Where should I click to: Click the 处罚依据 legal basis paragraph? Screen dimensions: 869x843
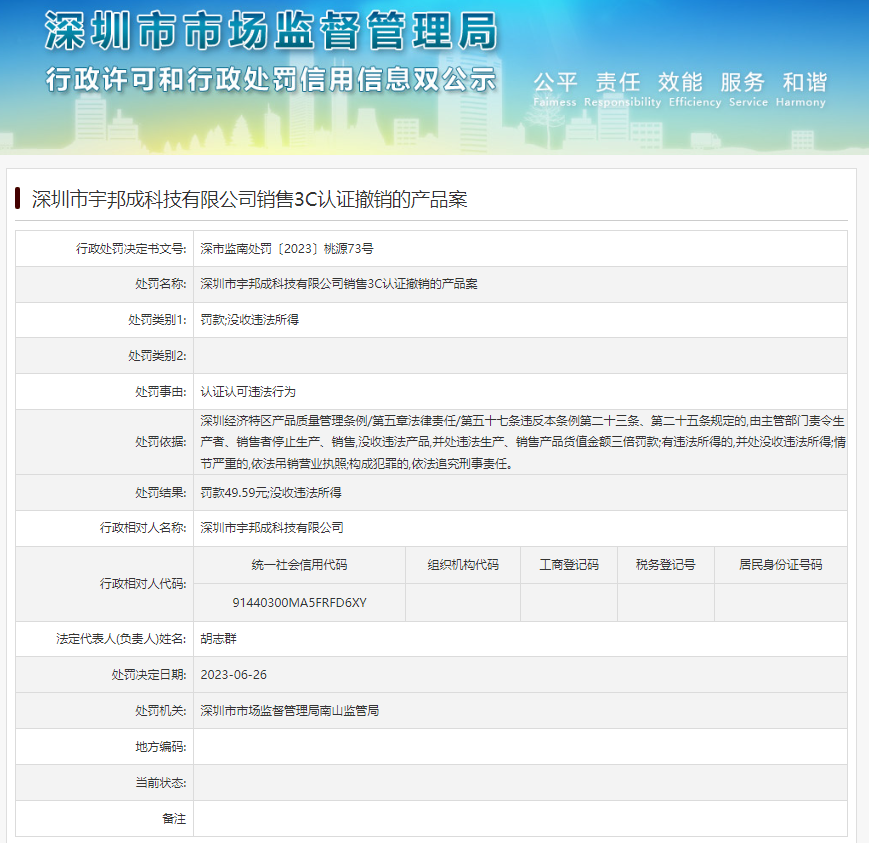pyautogui.click(x=522, y=442)
